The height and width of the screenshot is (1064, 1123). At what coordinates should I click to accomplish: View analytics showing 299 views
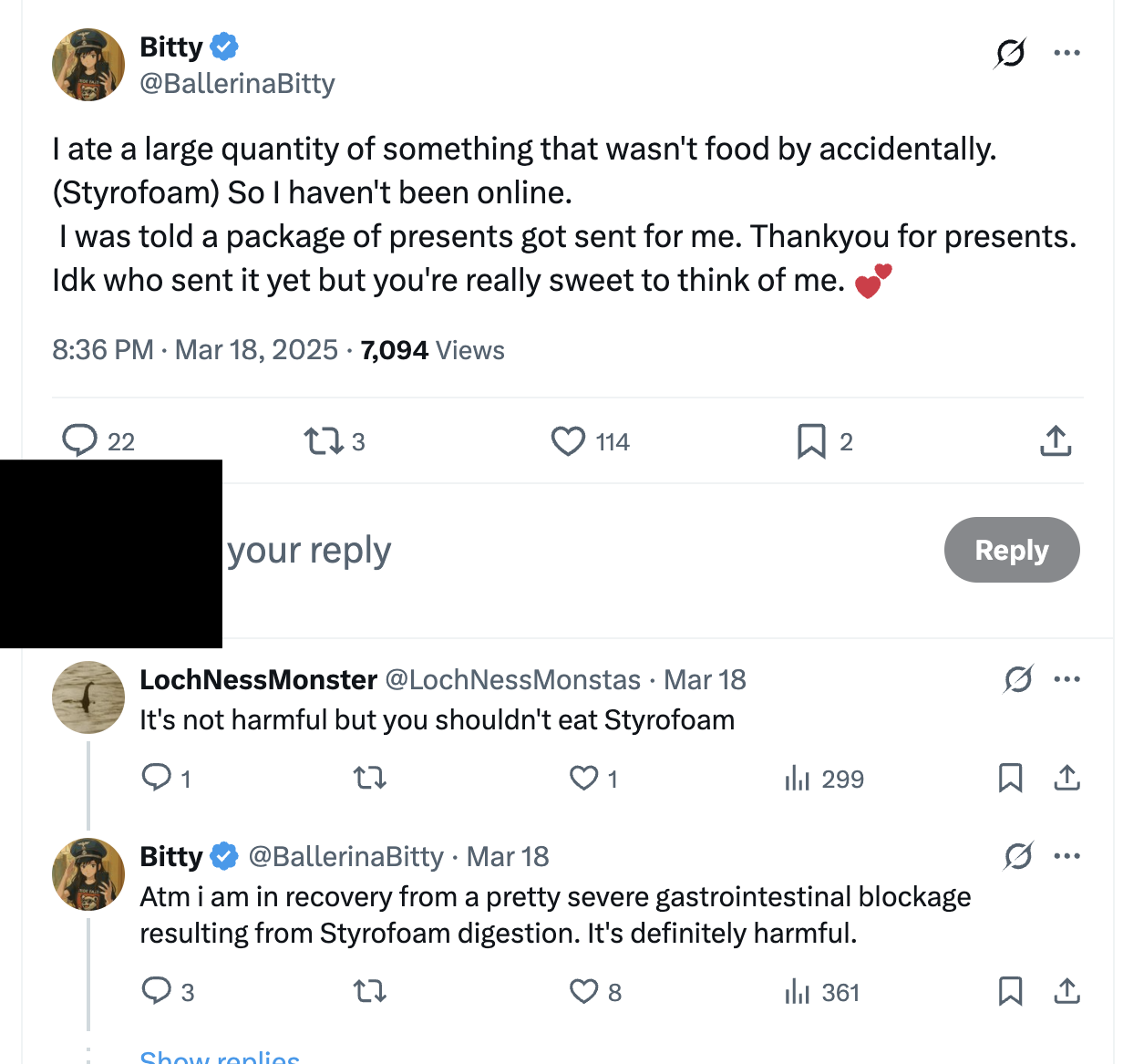pos(824,779)
